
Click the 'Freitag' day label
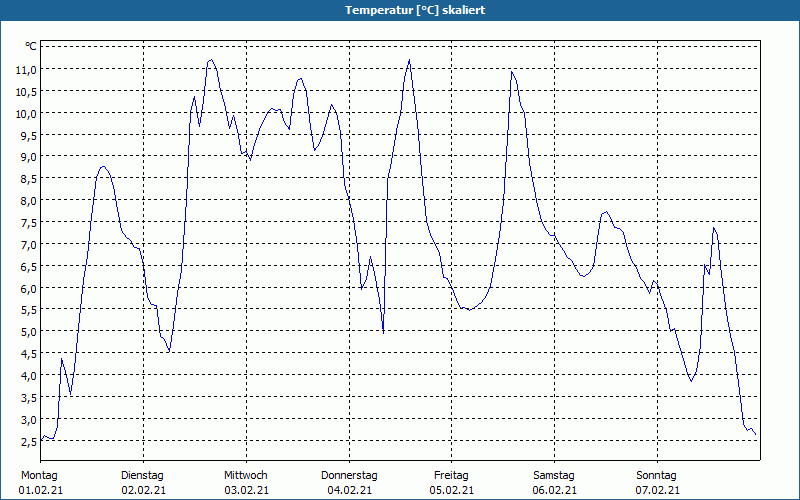pos(451,476)
